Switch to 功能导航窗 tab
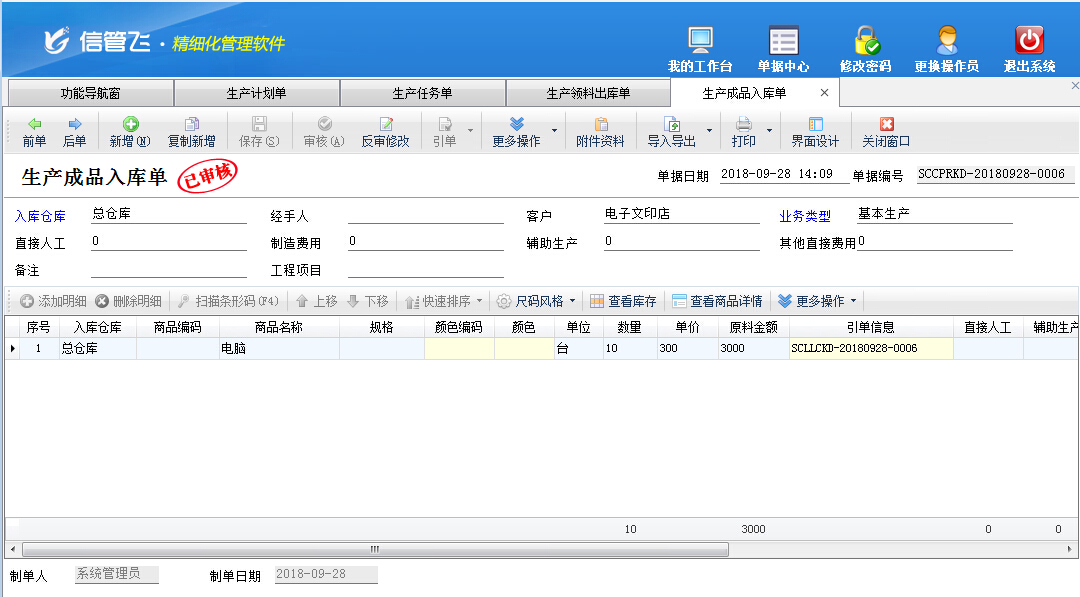The height and width of the screenshot is (597, 1080). pos(90,94)
